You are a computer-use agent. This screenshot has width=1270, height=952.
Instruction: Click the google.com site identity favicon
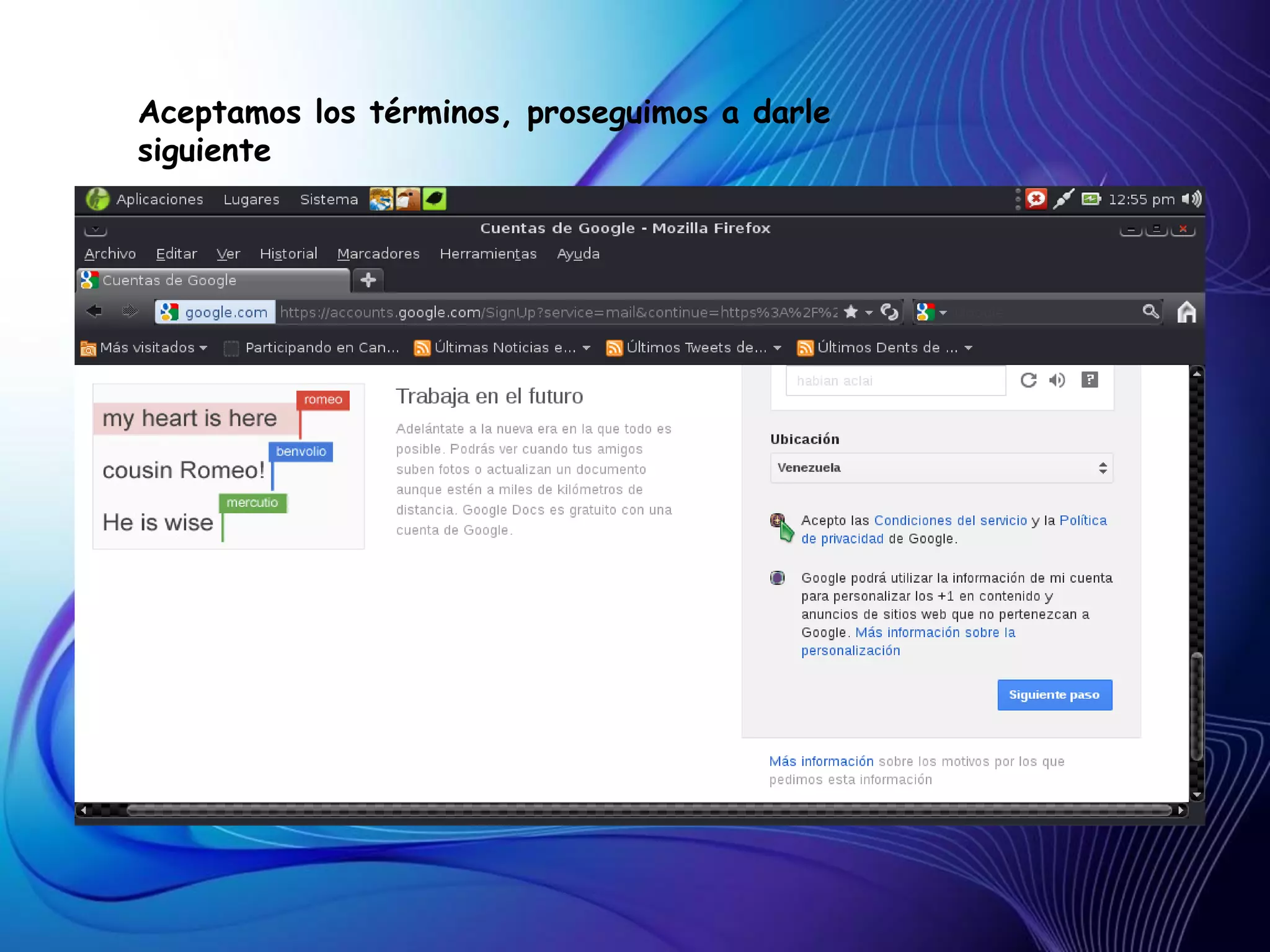(x=169, y=312)
